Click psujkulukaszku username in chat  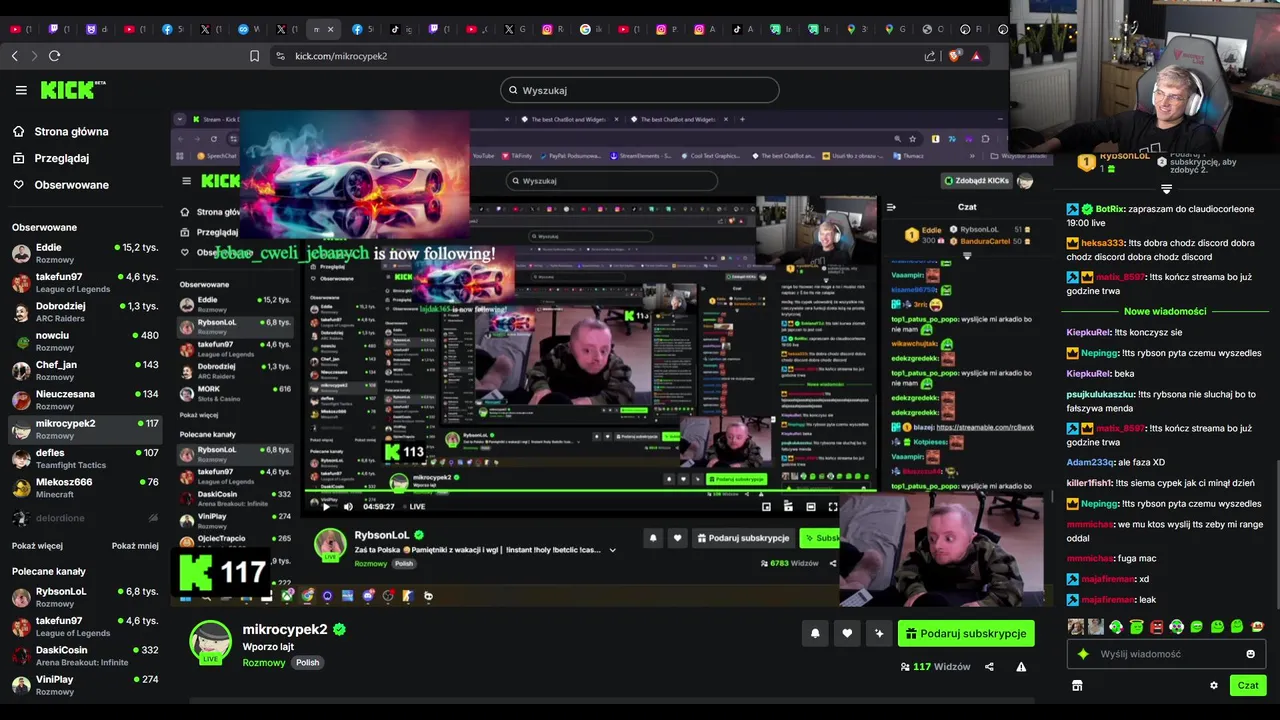coord(1100,394)
